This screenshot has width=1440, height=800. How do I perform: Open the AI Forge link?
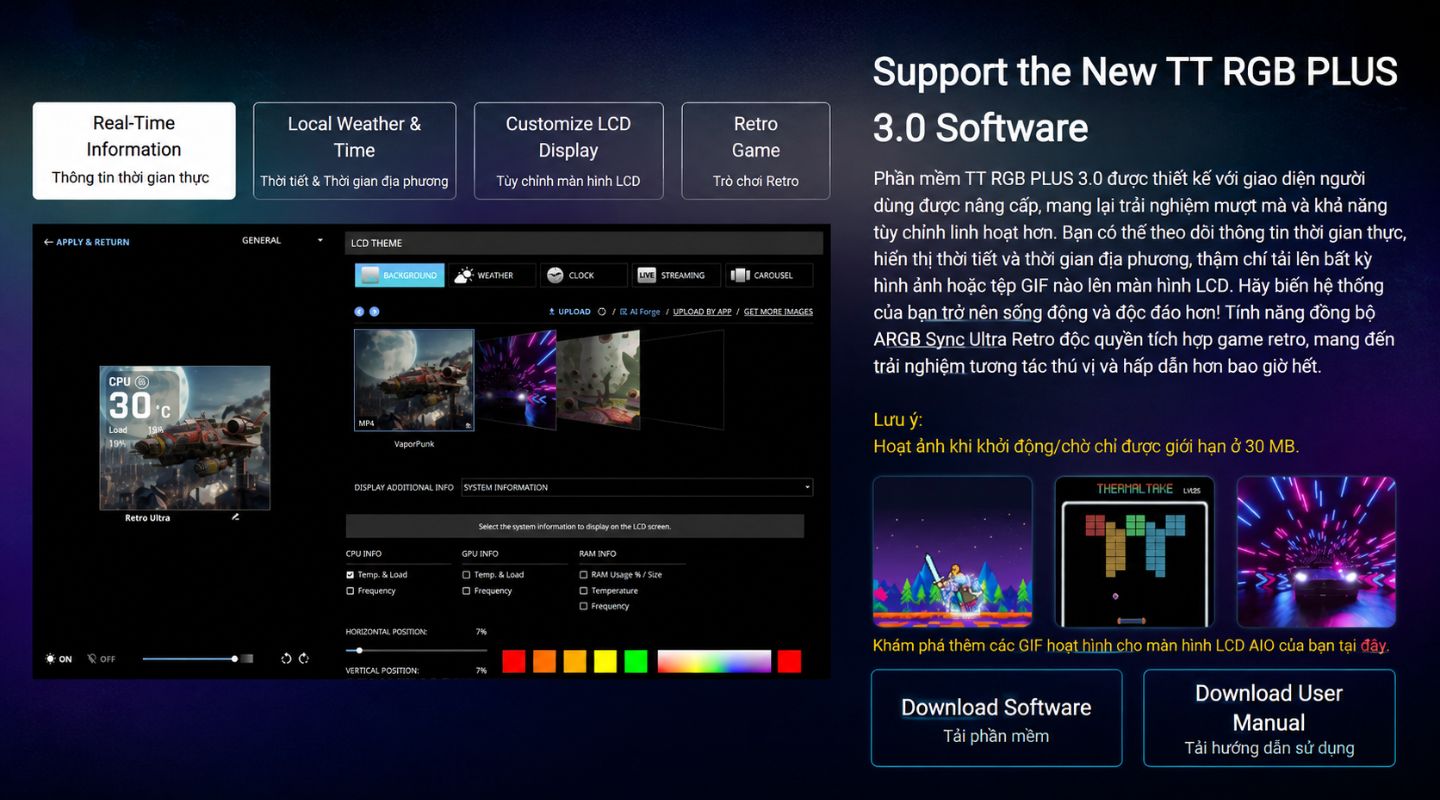tap(640, 312)
